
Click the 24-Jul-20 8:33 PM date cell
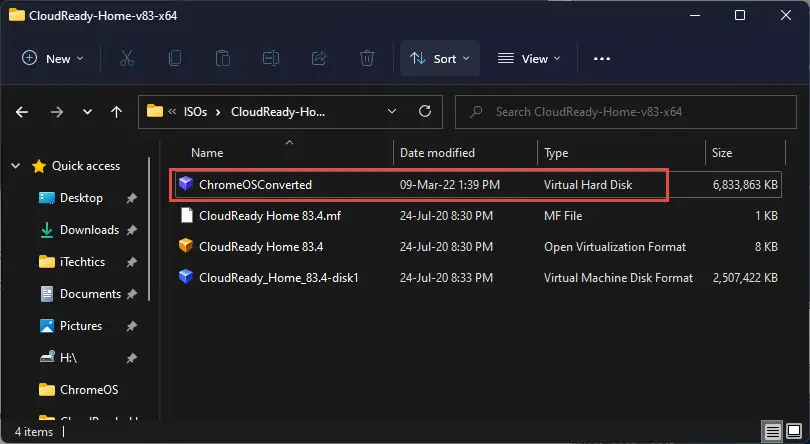point(446,278)
